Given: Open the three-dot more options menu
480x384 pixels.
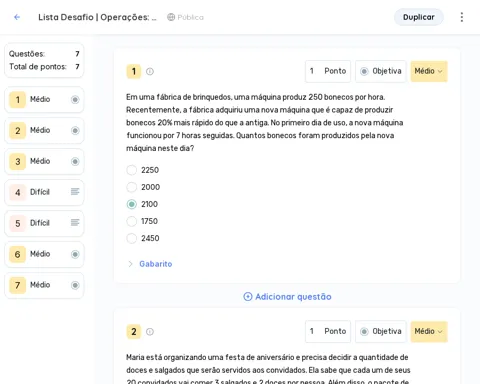Looking at the screenshot, I should click(x=462, y=17).
